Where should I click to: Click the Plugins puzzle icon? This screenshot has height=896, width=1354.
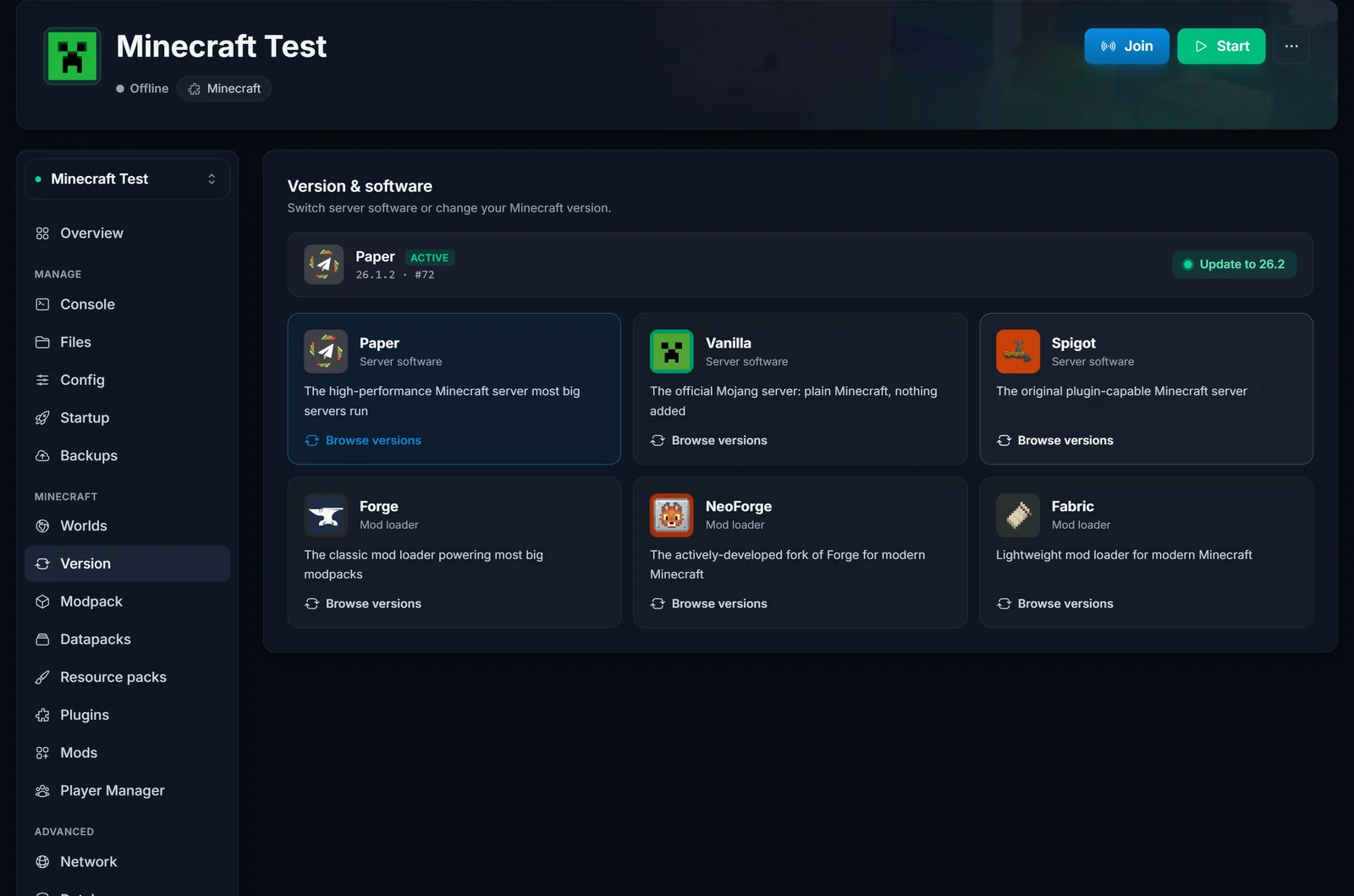(x=42, y=716)
